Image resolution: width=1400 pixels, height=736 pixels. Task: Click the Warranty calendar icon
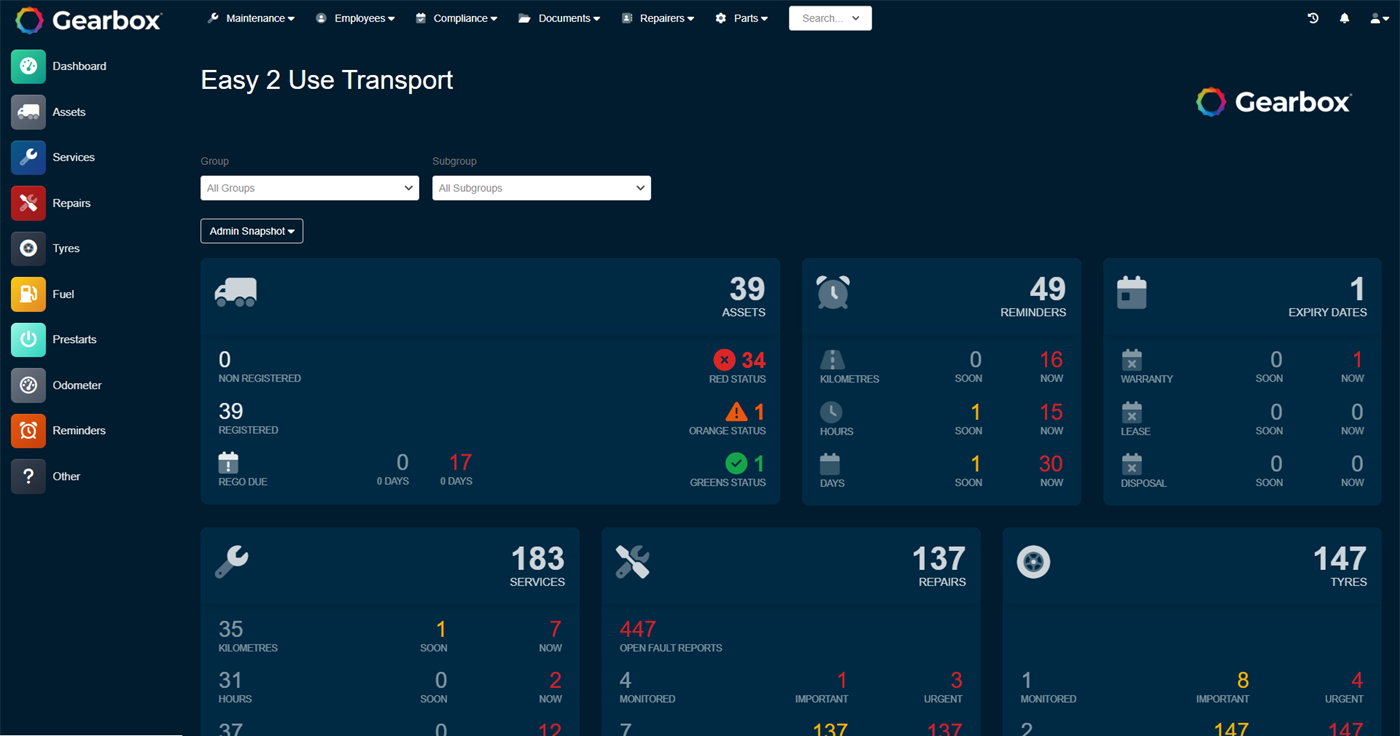(1132, 360)
